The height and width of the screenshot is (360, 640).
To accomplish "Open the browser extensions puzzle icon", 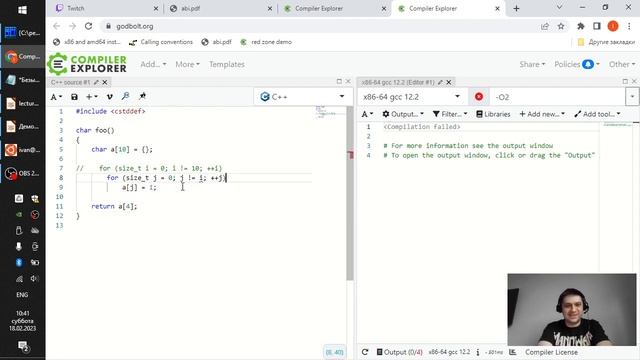I will (x=580, y=26).
